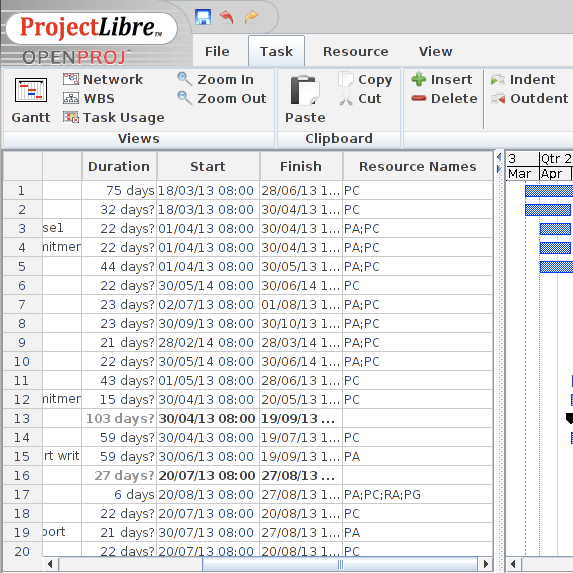This screenshot has height=573, width=573.
Task: Click the row 1 Gantt bar
Action: (x=549, y=191)
